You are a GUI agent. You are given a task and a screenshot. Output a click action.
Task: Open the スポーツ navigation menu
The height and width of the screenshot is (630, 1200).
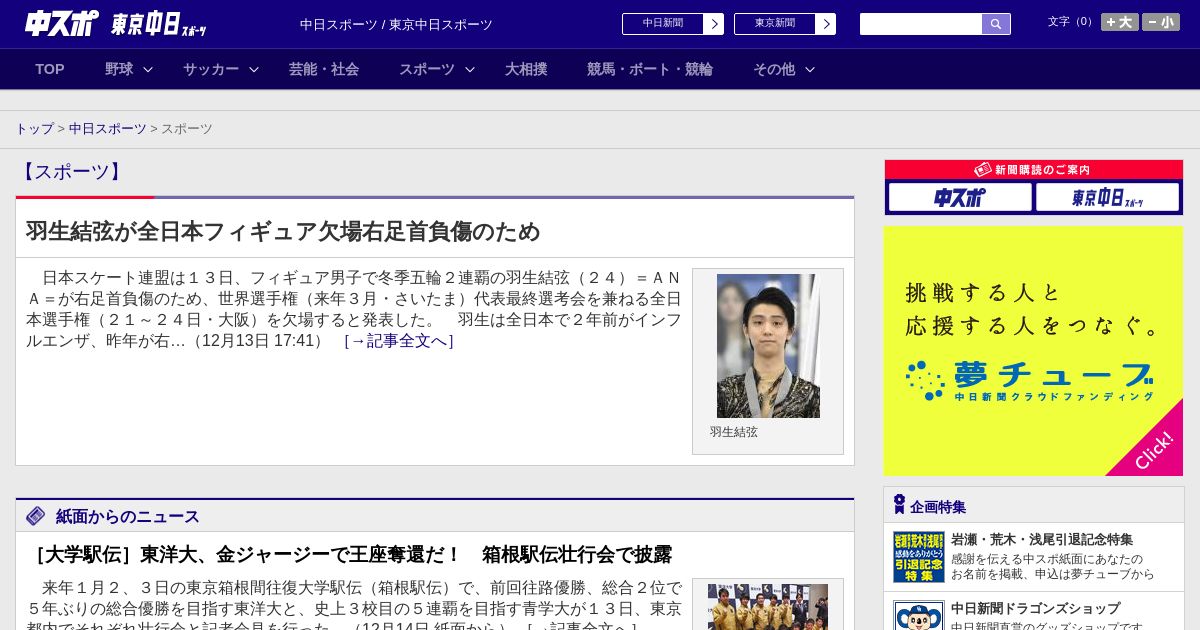[427, 69]
